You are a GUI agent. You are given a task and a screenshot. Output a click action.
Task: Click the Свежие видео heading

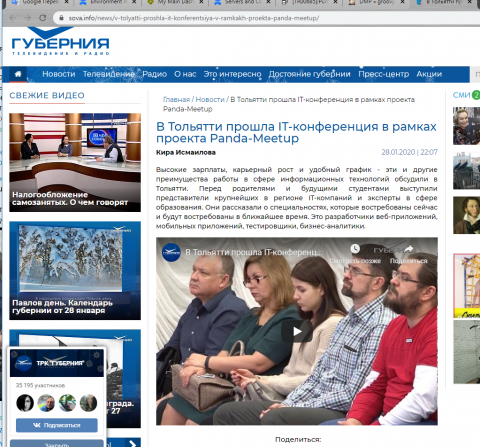(x=47, y=95)
